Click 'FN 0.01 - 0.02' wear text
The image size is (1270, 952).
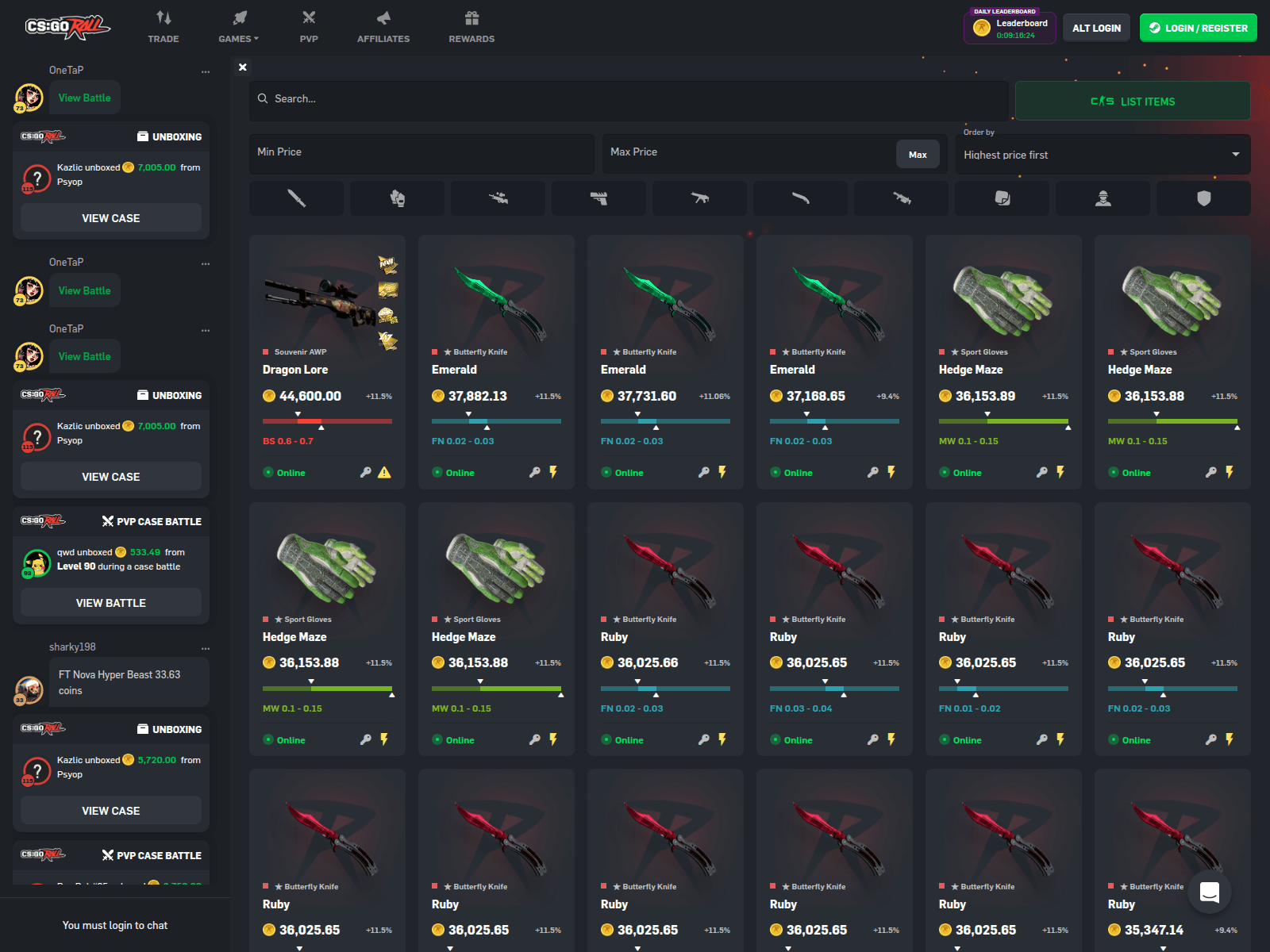[970, 708]
